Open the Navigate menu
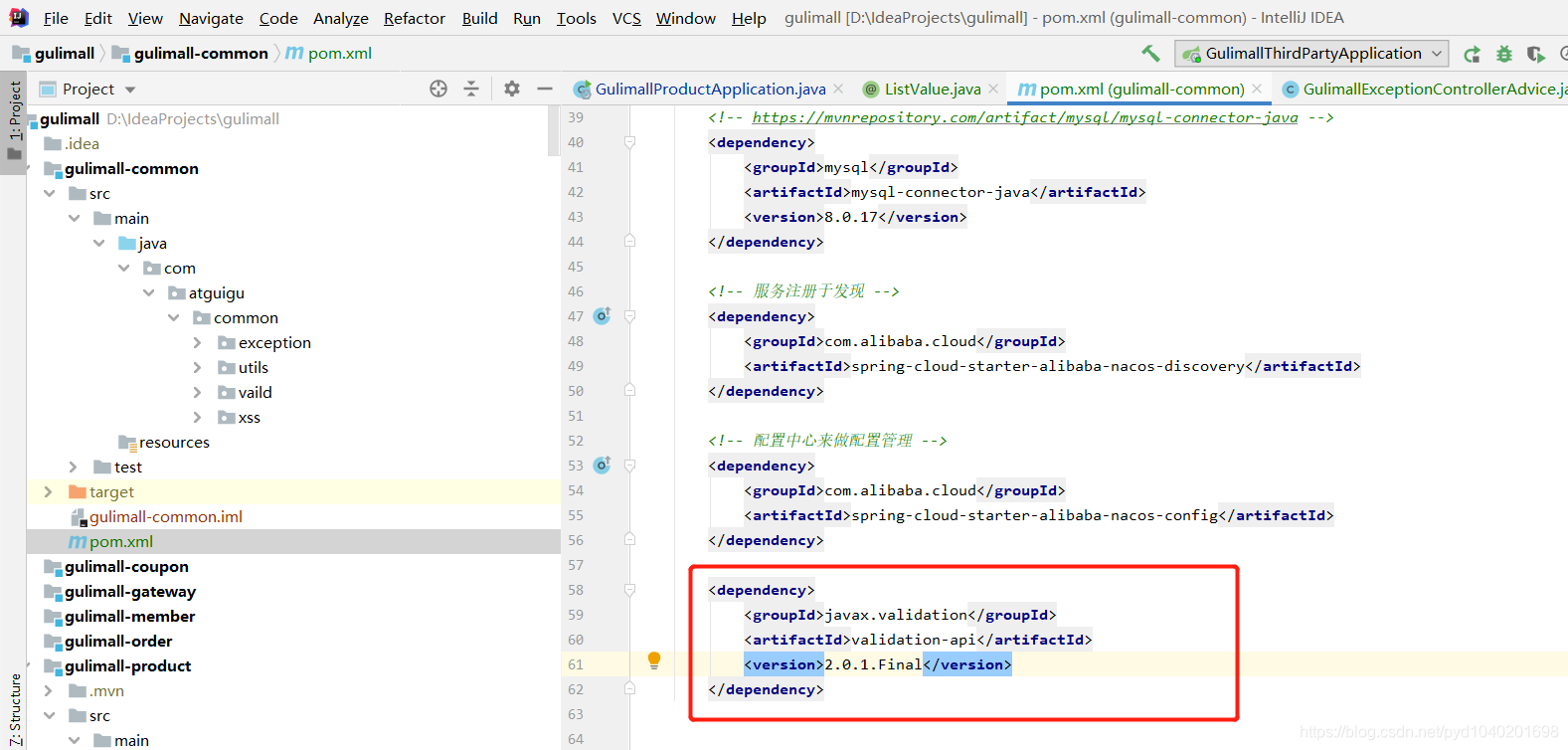Screen dimensions: 1568x750 point(211,18)
